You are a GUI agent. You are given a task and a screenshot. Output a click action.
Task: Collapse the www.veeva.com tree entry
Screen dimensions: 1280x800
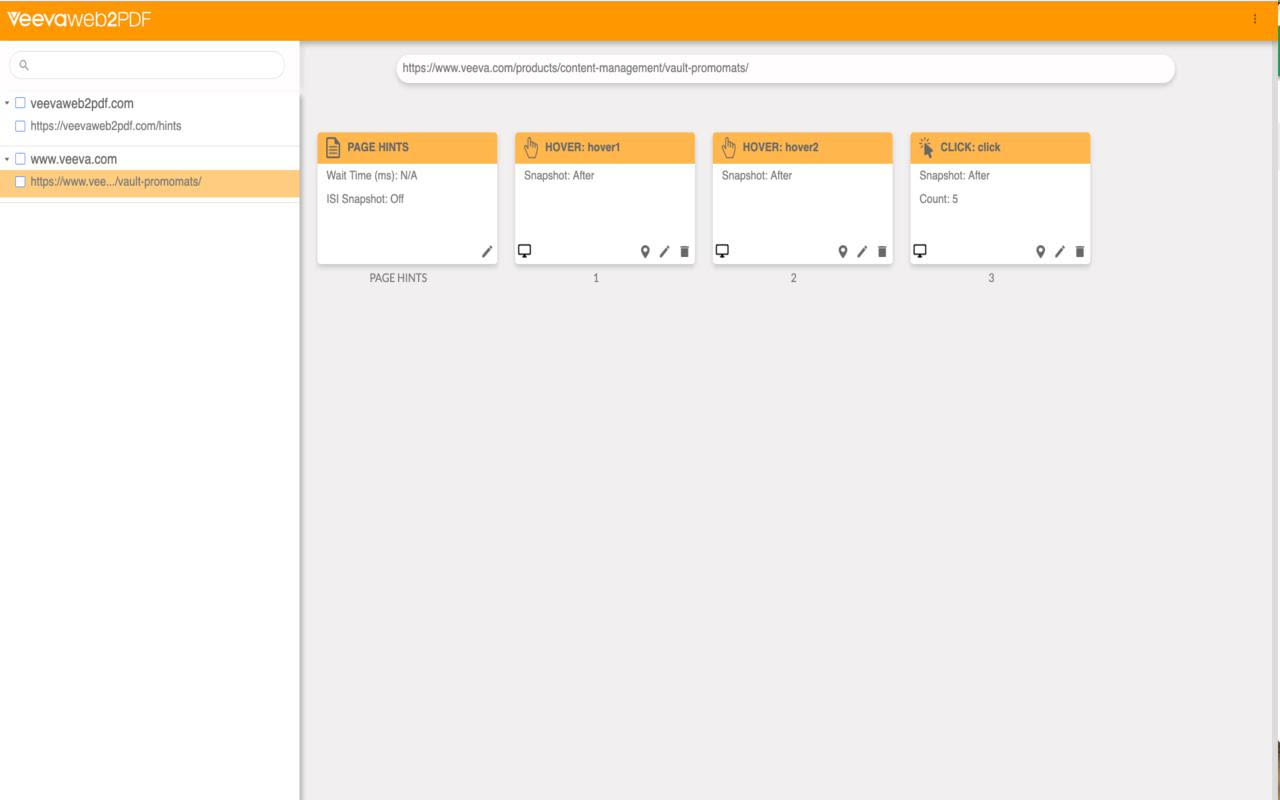[x=8, y=158]
